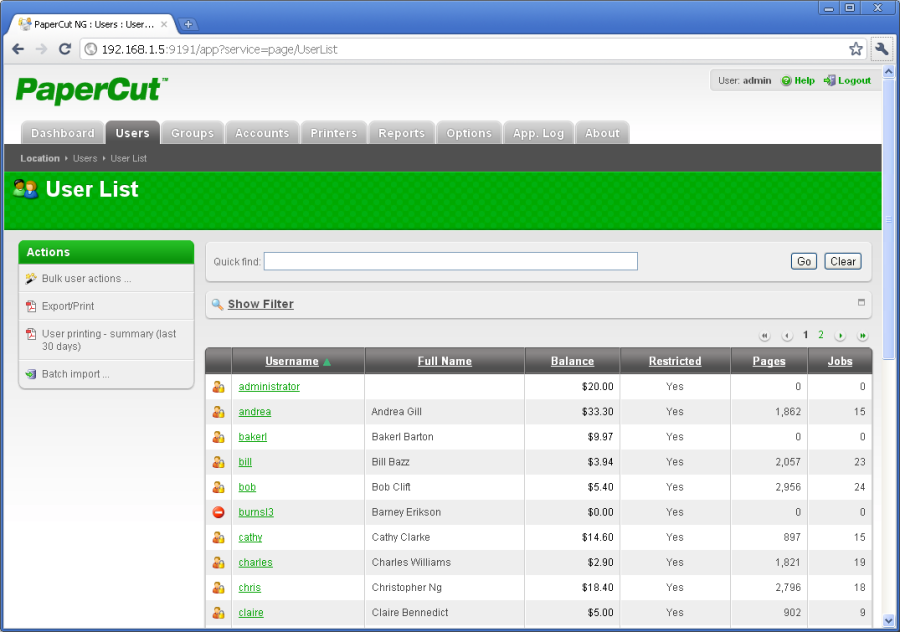Bookmark this page with the star

pyautogui.click(x=856, y=49)
